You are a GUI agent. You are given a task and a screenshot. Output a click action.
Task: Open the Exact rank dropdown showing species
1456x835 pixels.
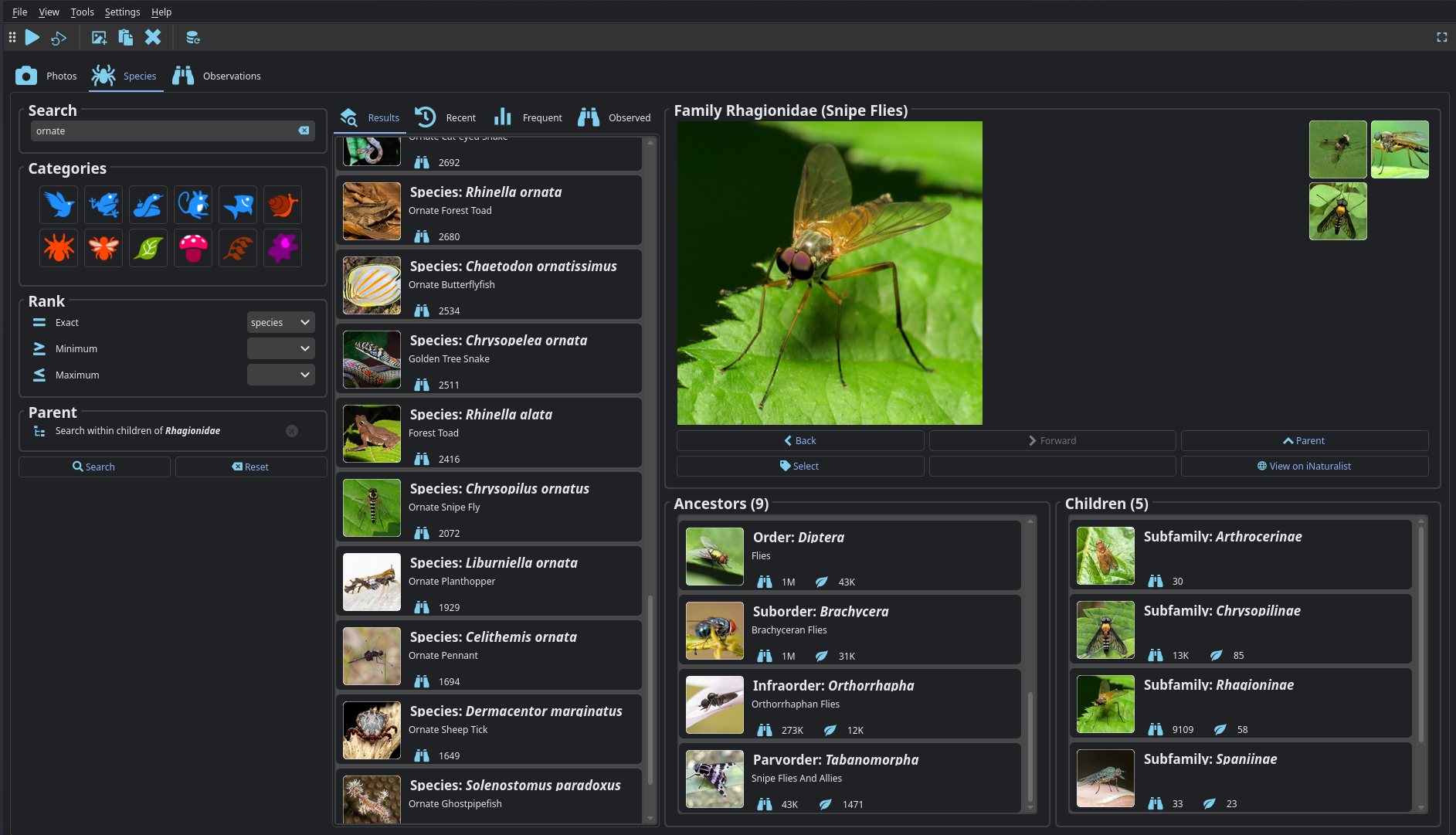pyautogui.click(x=280, y=322)
